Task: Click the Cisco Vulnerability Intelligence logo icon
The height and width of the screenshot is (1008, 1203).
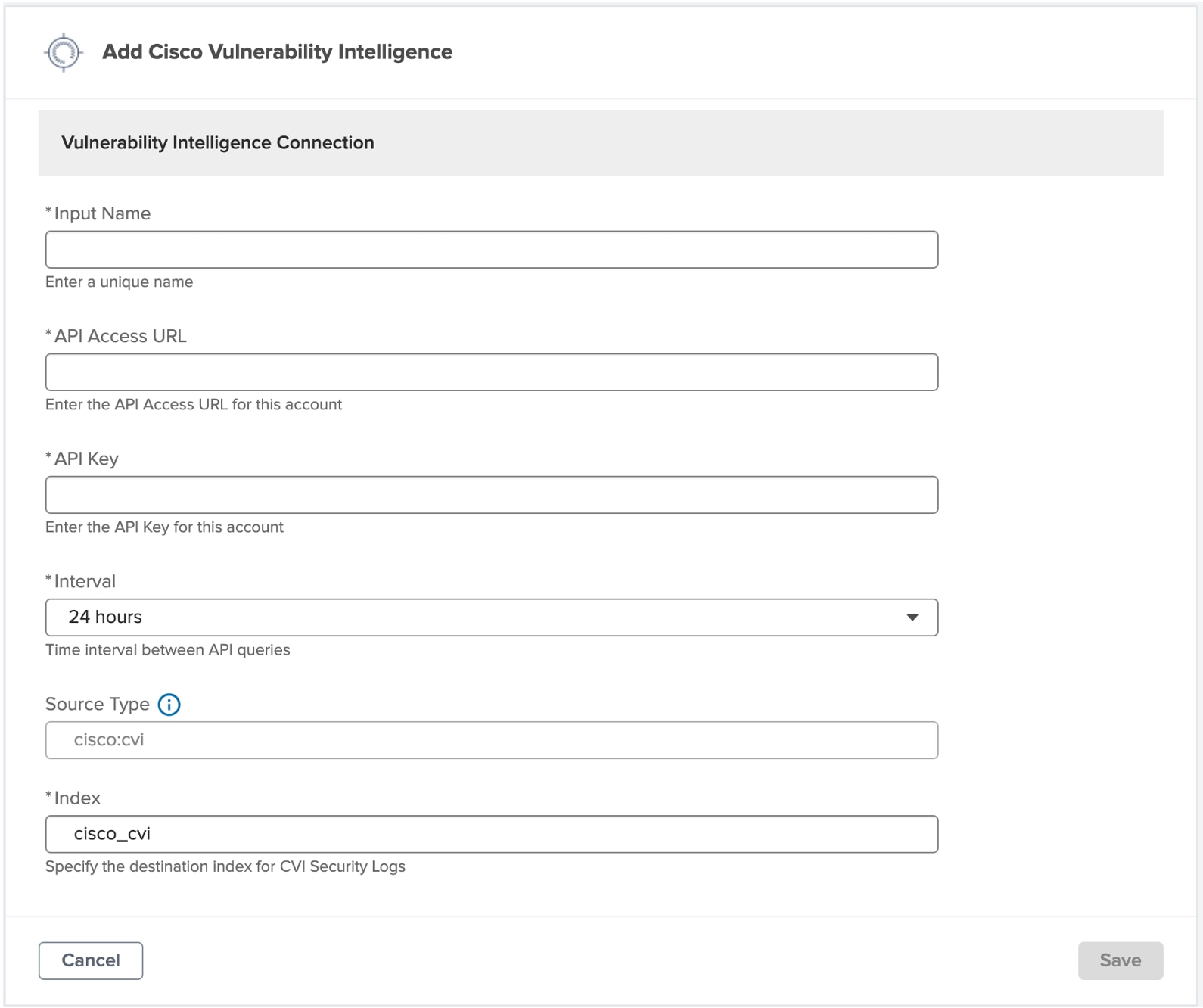Action: (x=64, y=52)
